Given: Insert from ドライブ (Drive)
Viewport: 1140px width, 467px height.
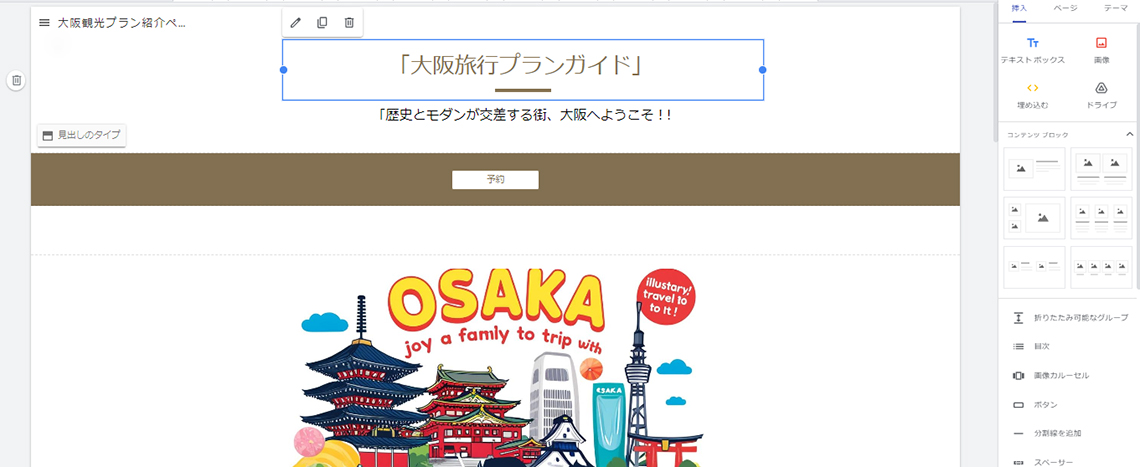Looking at the screenshot, I should [1101, 95].
